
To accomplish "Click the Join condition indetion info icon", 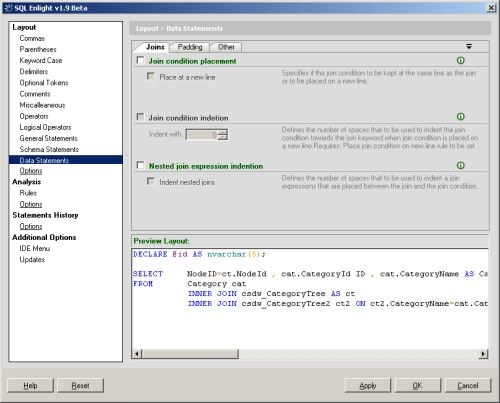I will 460,117.
